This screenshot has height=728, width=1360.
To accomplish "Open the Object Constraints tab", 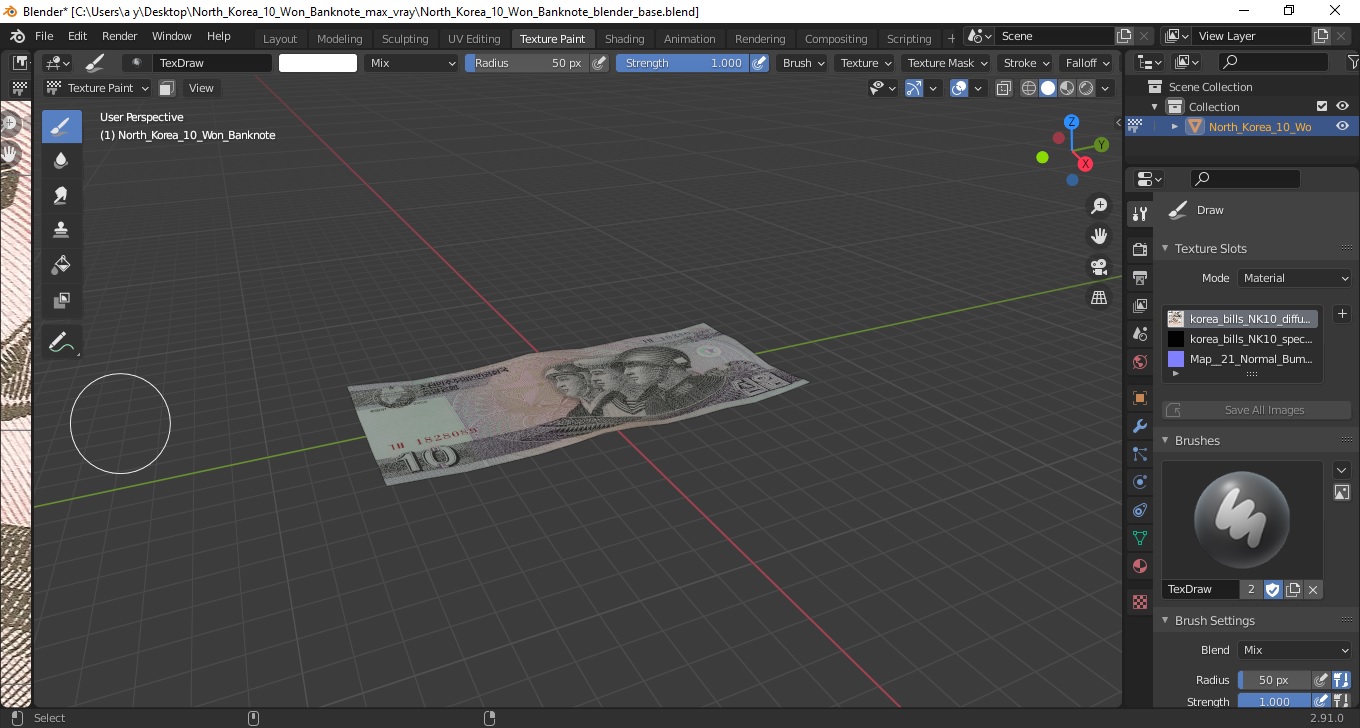I will [x=1139, y=510].
